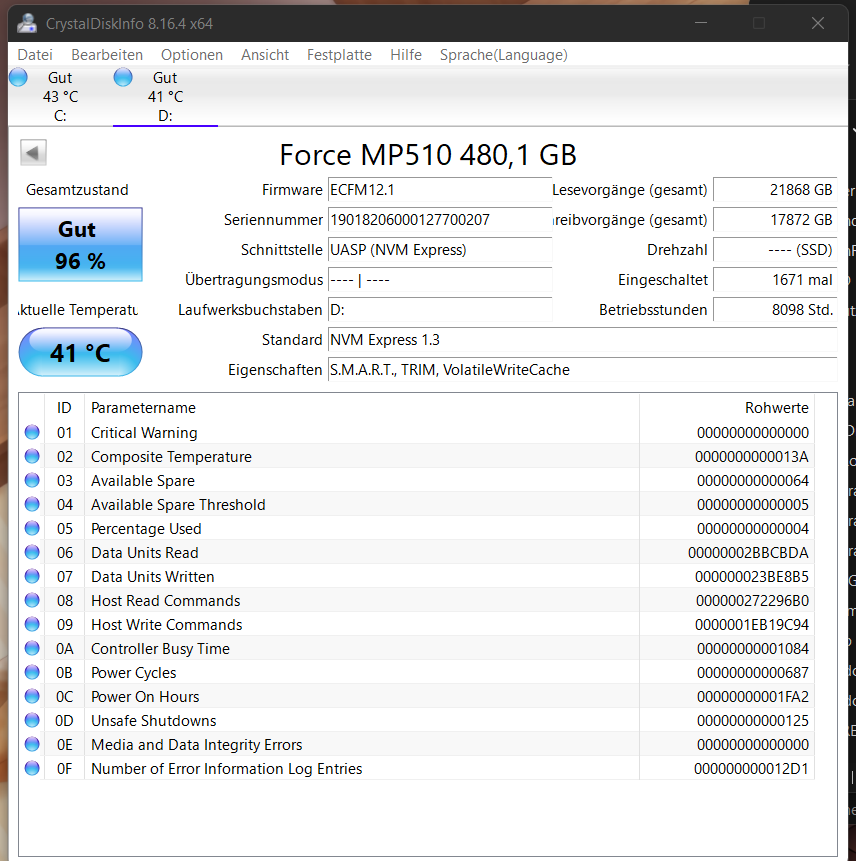856x861 pixels.
Task: Click the status dot in the Available Spare row (ID 03)
Action: [x=32, y=480]
